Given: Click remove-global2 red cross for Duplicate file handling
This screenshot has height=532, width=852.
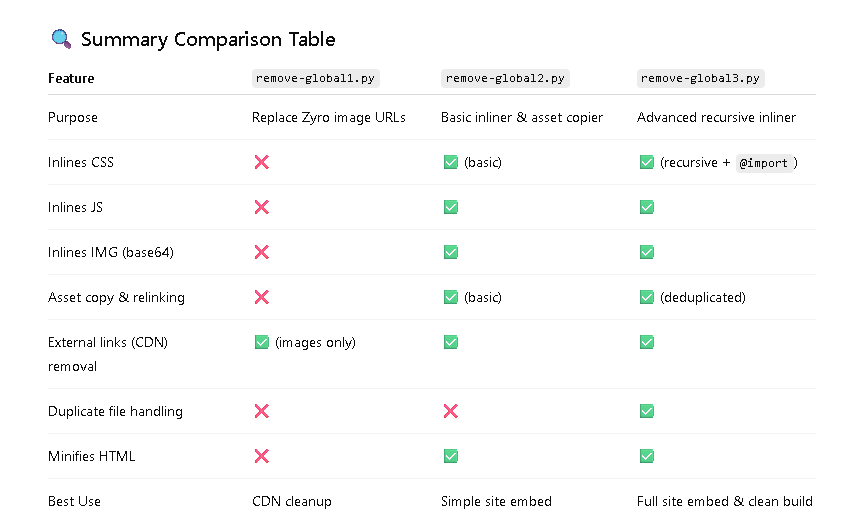Looking at the screenshot, I should point(450,411).
